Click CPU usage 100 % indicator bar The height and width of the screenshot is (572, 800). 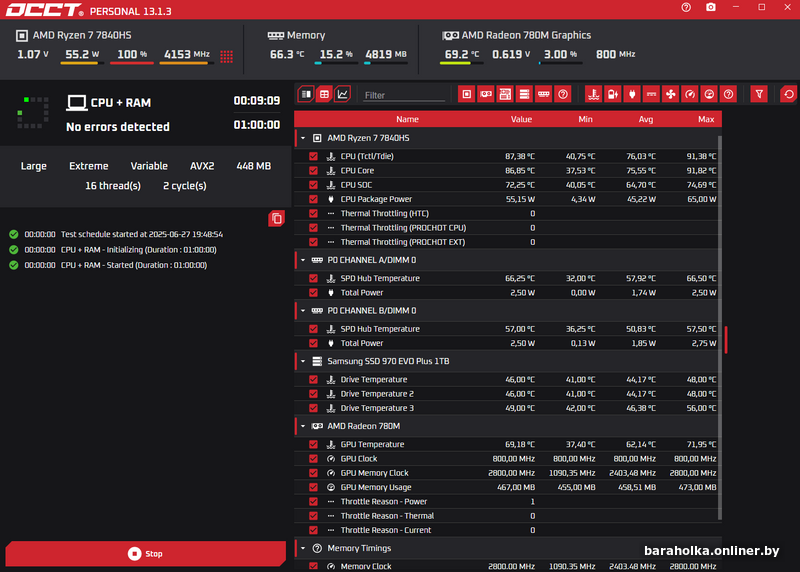[132, 63]
